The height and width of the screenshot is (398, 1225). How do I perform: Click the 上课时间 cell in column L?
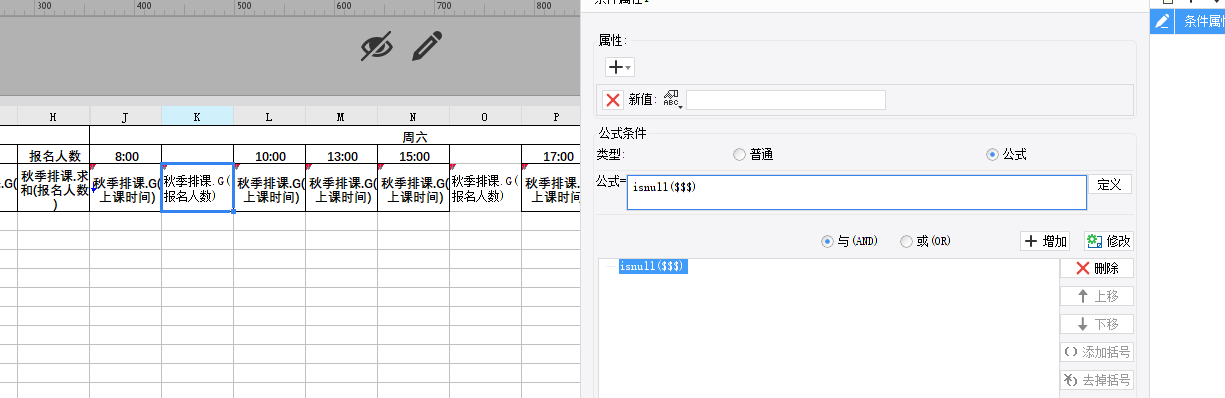(x=269, y=188)
